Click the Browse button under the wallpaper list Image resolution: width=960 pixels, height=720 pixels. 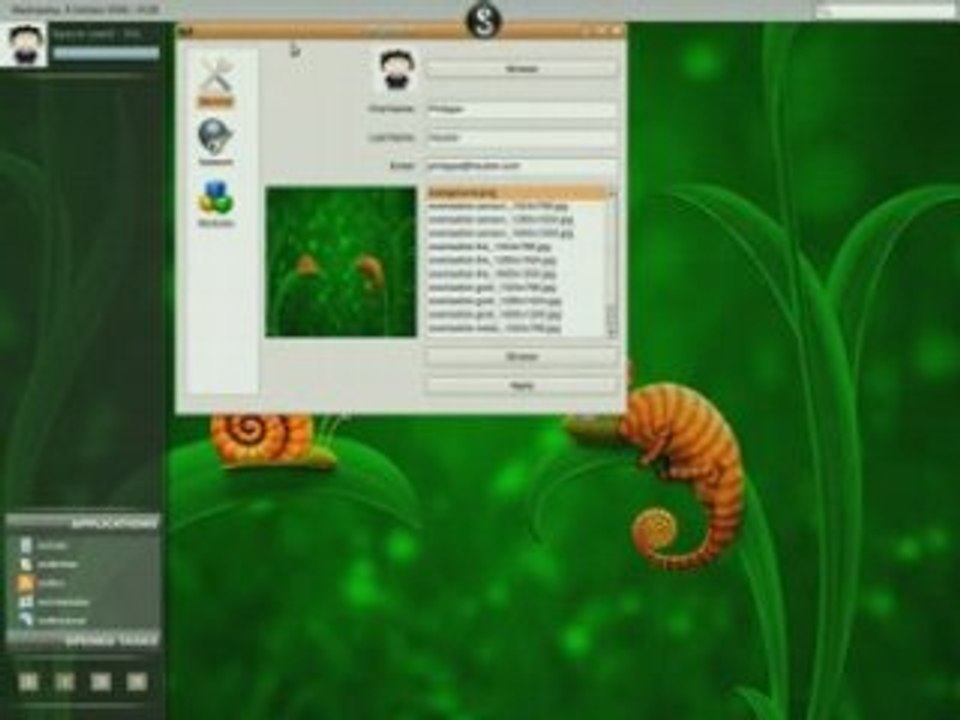[522, 356]
